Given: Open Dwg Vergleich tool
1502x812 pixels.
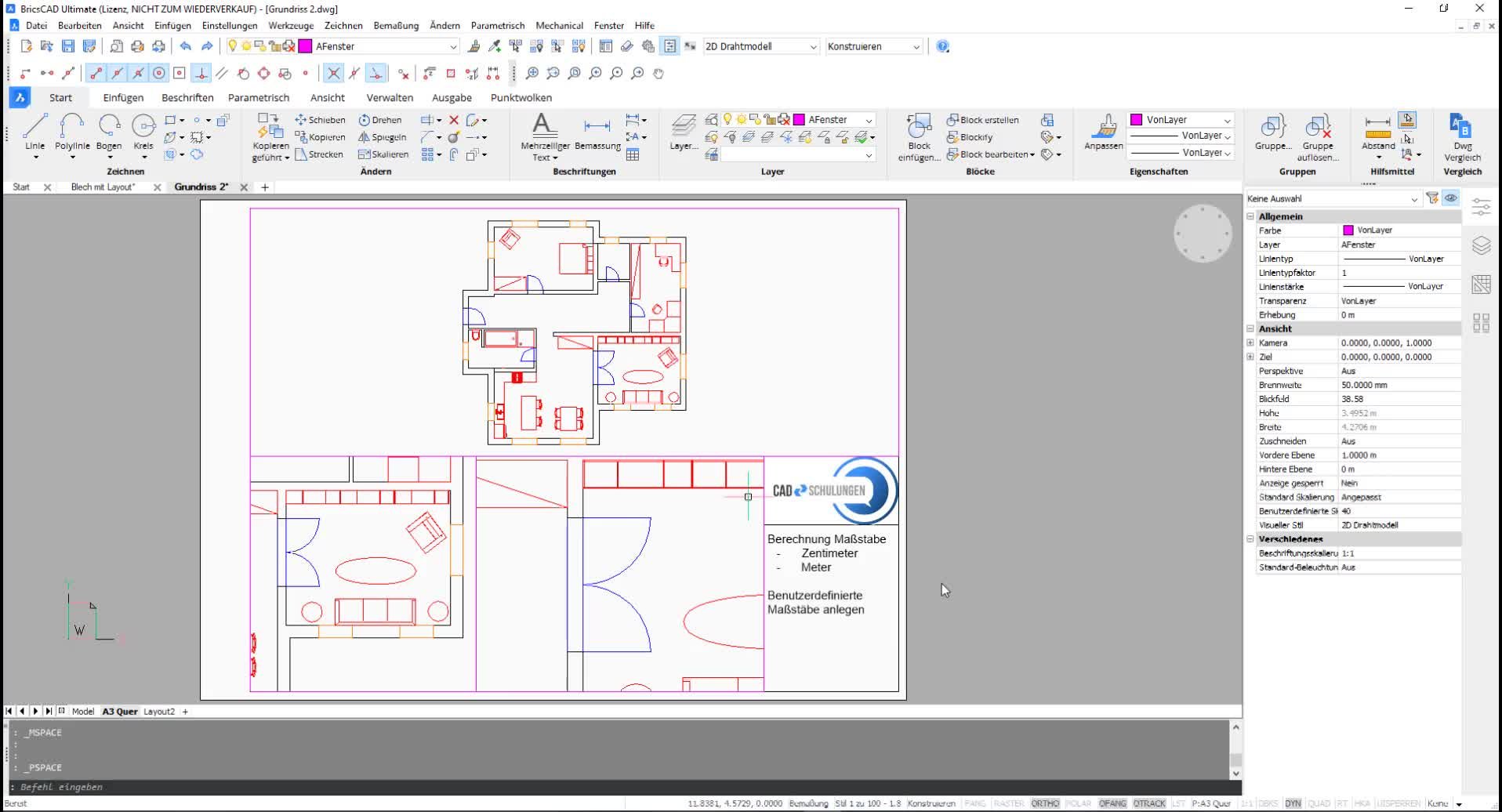Looking at the screenshot, I should point(1463,137).
